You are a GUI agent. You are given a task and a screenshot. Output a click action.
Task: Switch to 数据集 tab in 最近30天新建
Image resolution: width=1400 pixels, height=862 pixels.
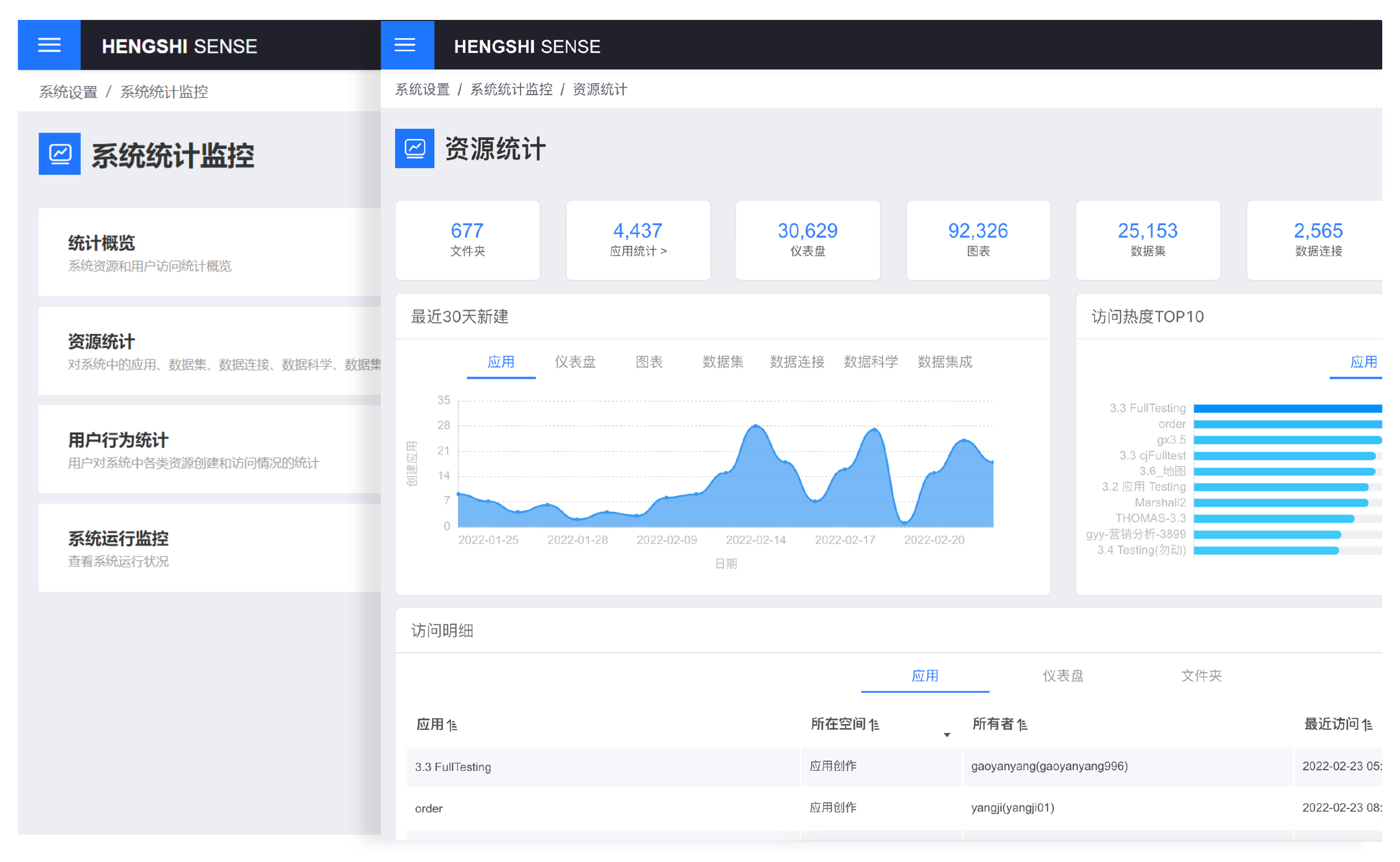pos(723,362)
